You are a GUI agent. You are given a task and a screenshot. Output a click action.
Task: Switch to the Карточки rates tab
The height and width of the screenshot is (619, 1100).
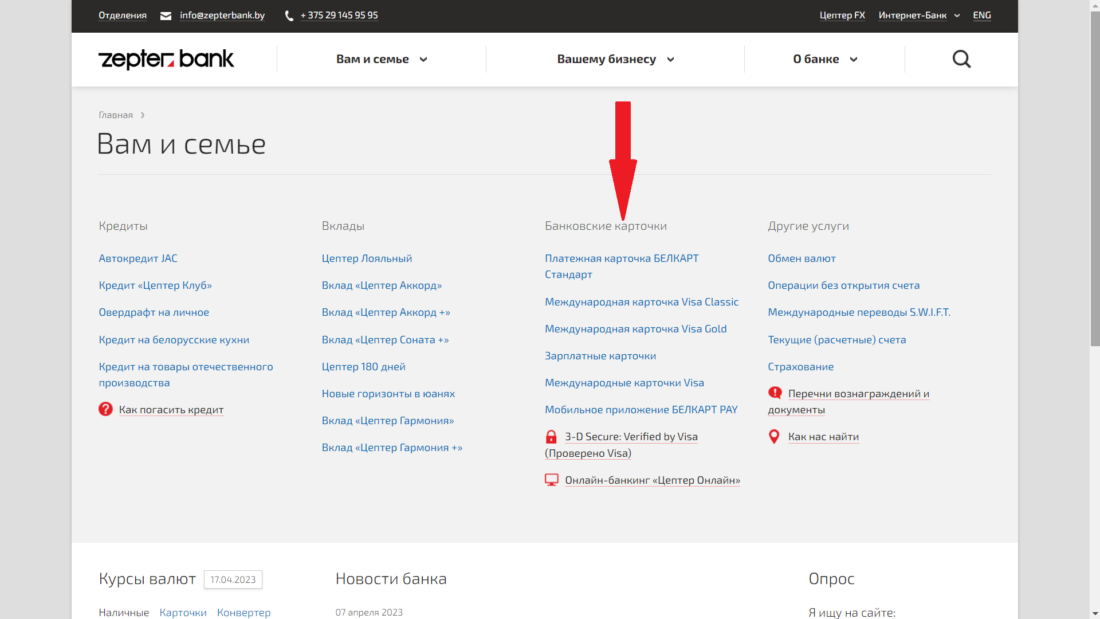[x=183, y=612]
